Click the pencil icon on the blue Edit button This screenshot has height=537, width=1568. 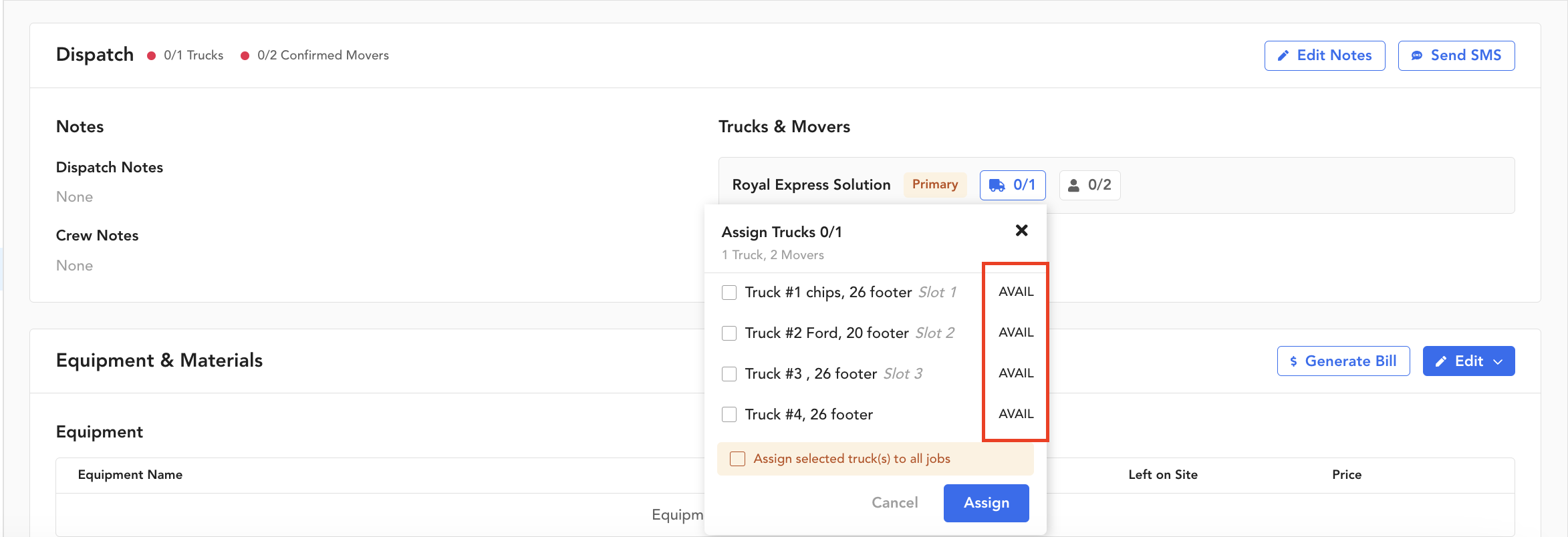click(1441, 361)
